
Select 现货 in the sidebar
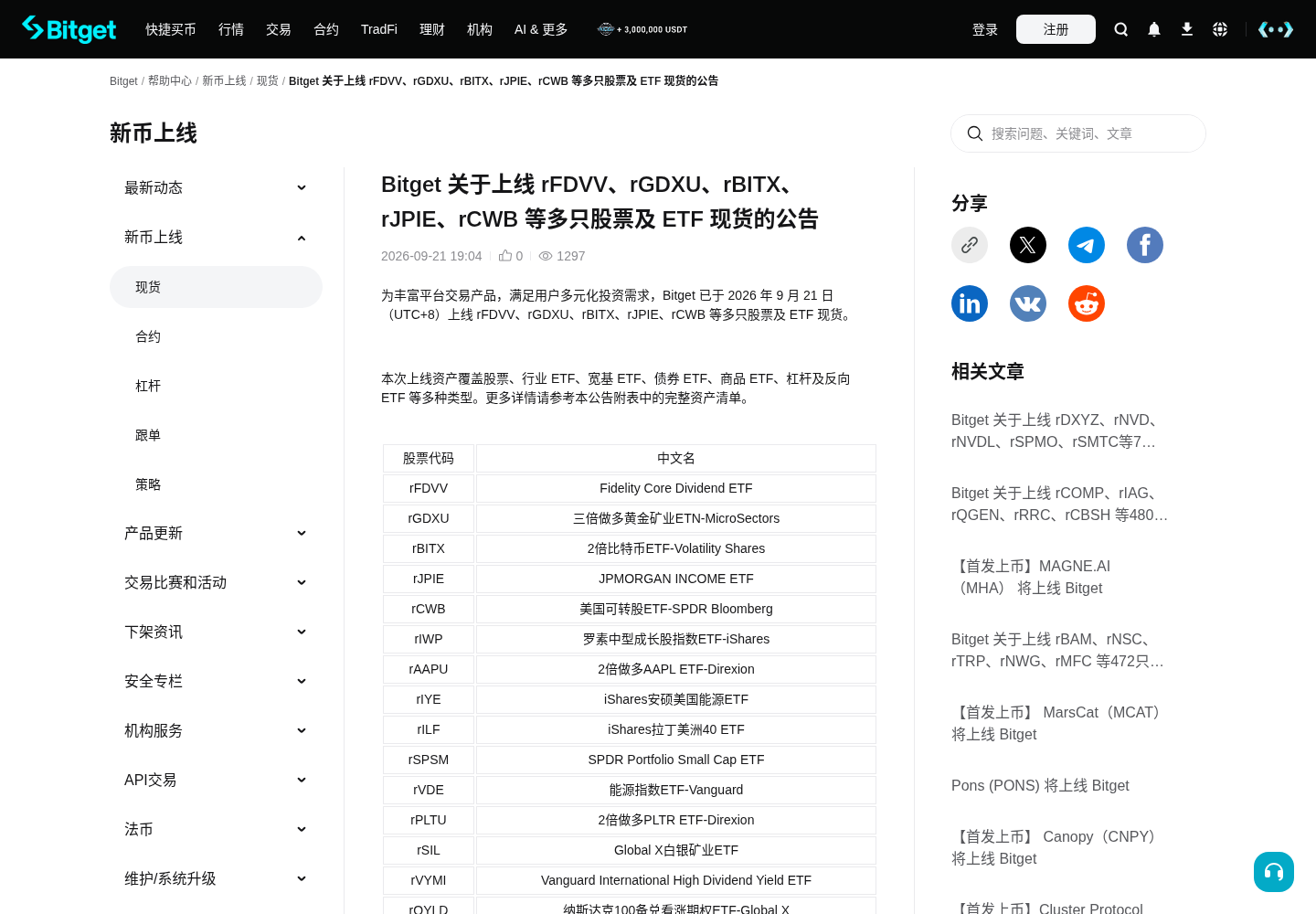[216, 287]
